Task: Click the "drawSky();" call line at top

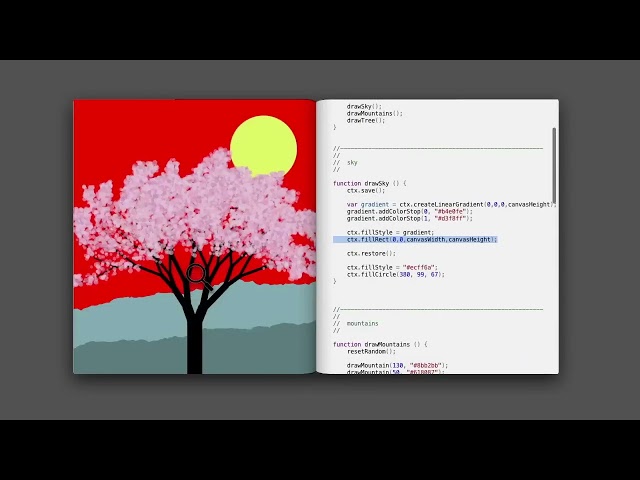Action: tap(364, 106)
